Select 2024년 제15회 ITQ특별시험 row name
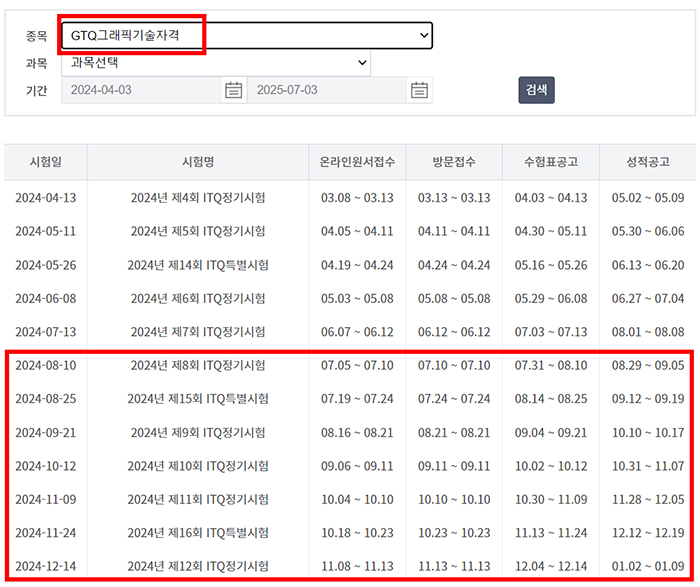This screenshot has width=700, height=587. pyautogui.click(x=198, y=399)
